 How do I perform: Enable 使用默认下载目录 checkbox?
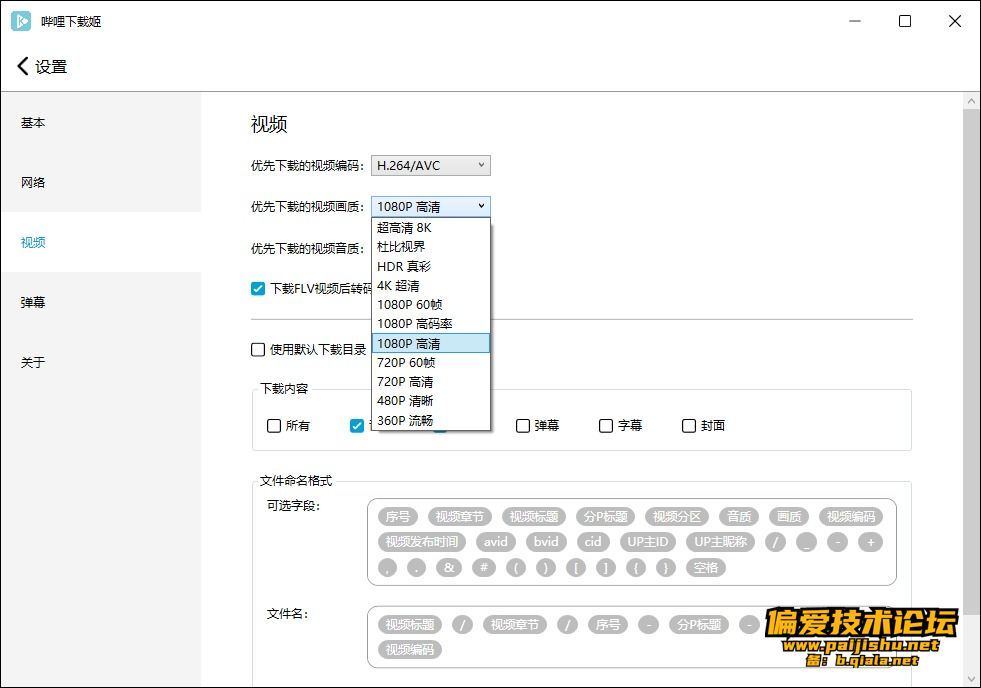[258, 350]
